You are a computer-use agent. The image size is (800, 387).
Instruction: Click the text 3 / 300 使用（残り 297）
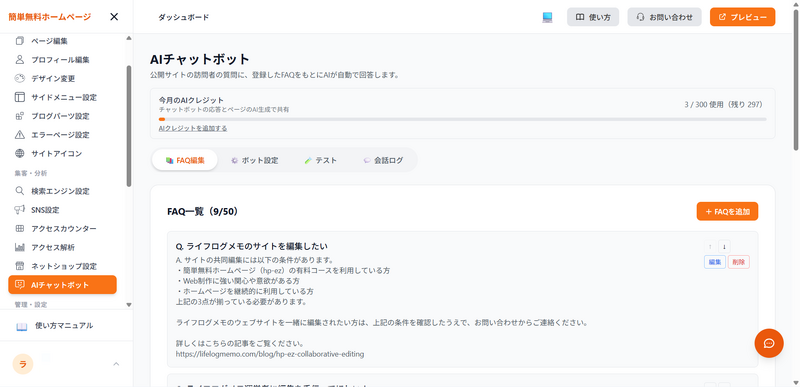point(723,105)
